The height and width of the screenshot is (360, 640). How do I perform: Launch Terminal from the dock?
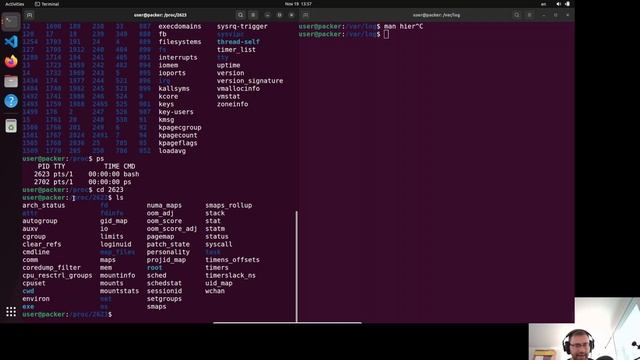(x=11, y=22)
